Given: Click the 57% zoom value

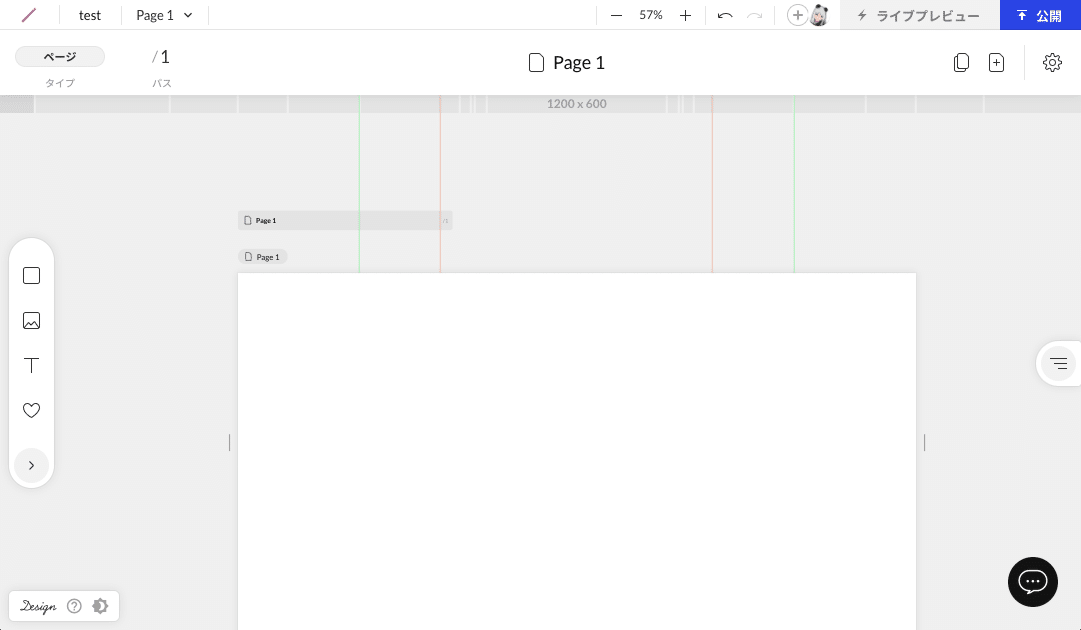Looking at the screenshot, I should (x=651, y=14).
